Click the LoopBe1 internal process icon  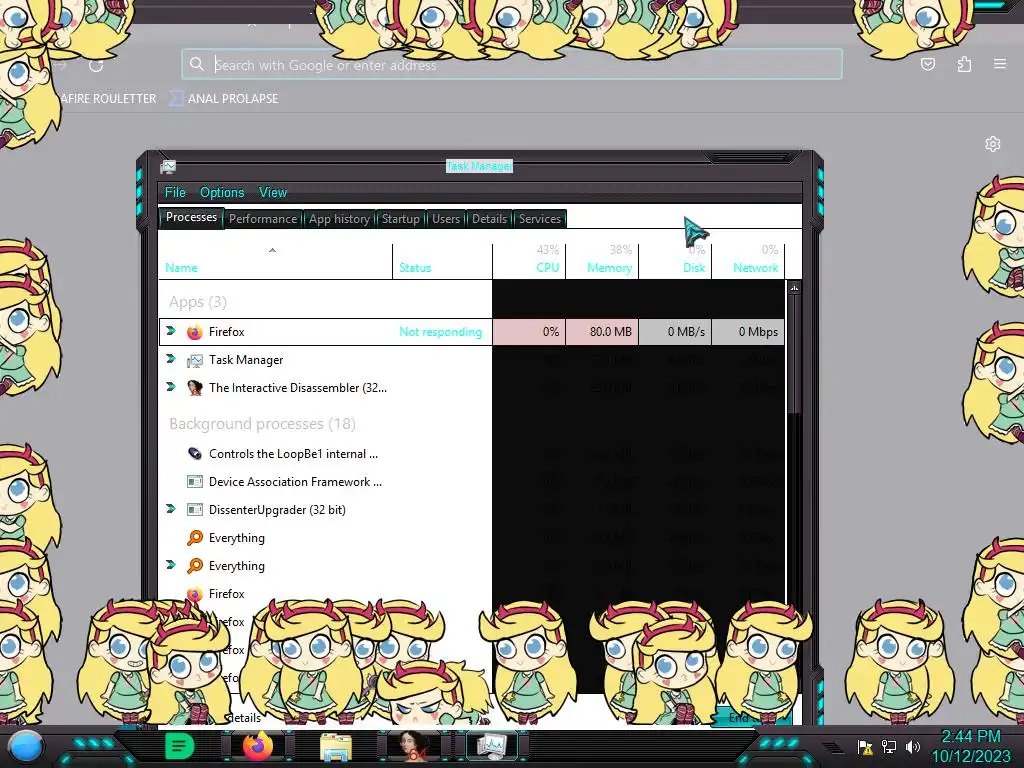click(x=195, y=453)
